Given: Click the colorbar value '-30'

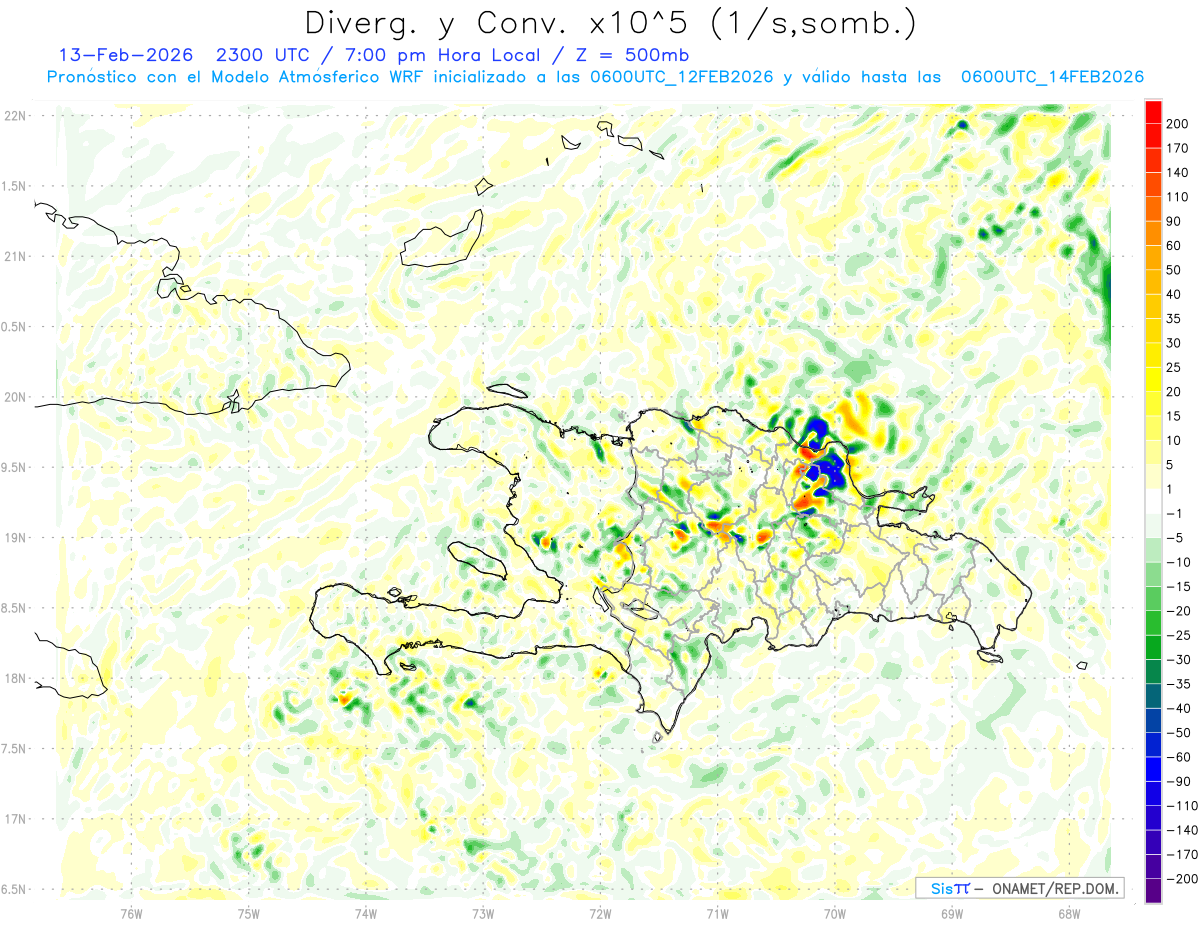Looking at the screenshot, I should click(1178, 660).
